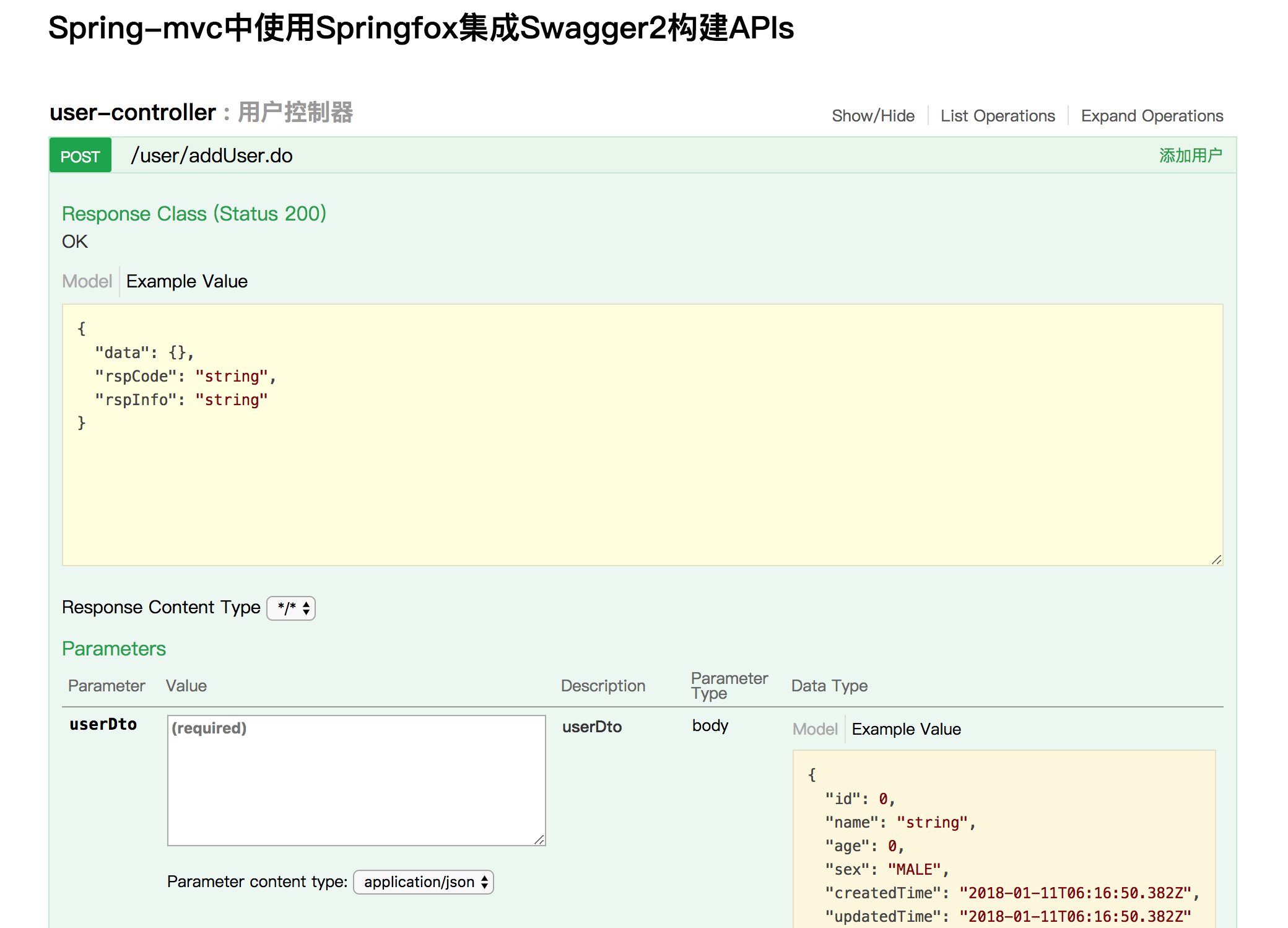The image size is (1288, 928).
Task: Click the userDto parameter name
Action: tap(103, 724)
